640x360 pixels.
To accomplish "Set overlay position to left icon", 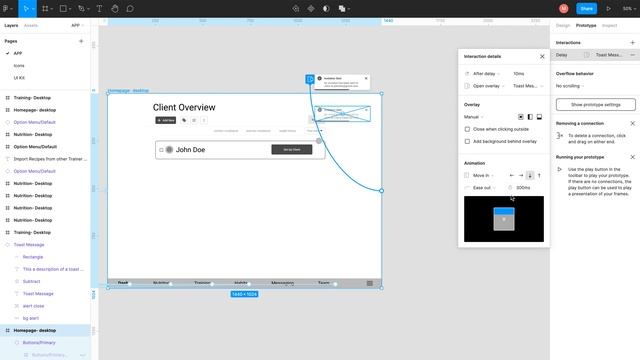I will tap(530, 117).
